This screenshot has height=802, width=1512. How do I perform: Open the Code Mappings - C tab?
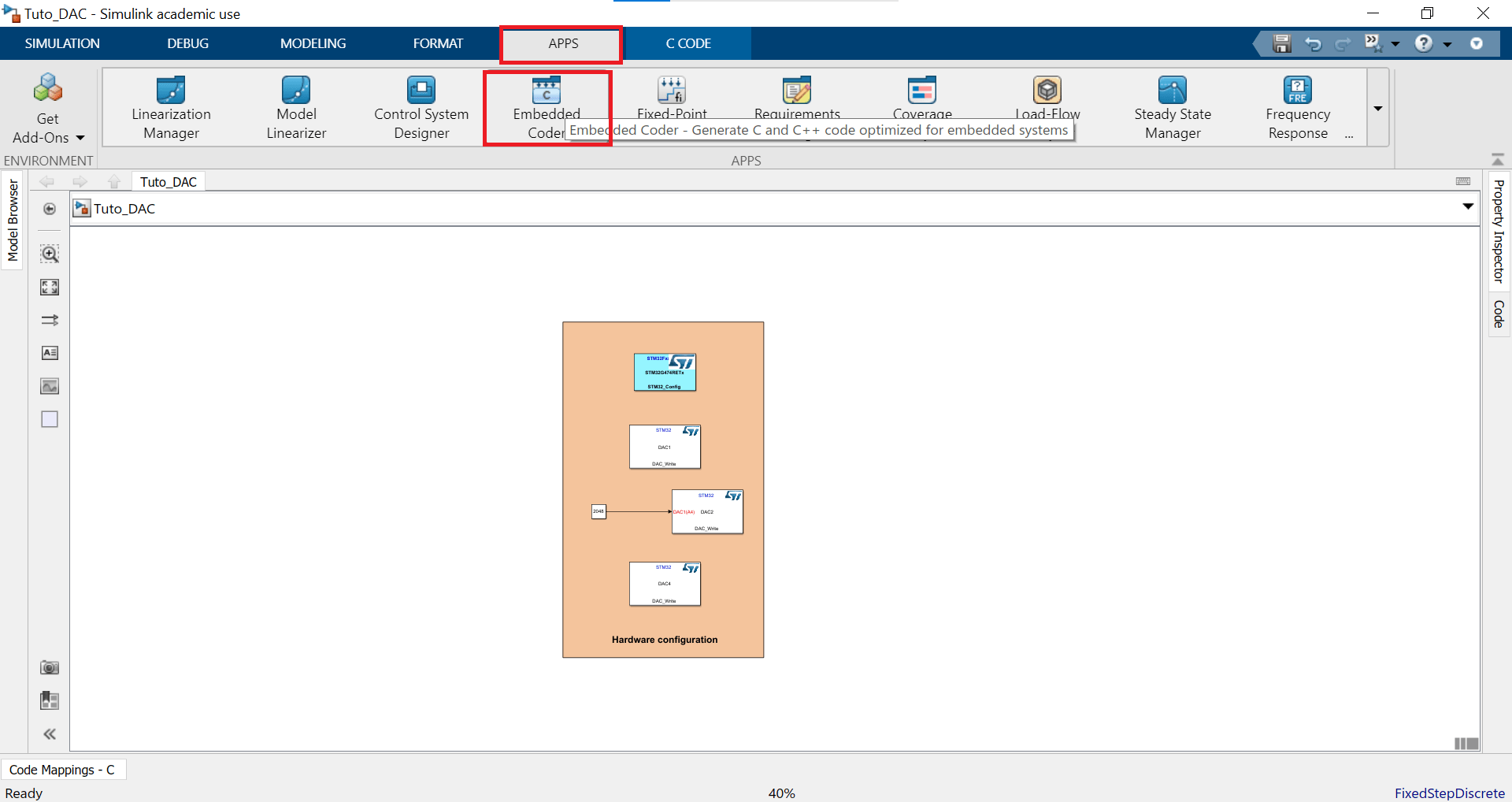(62, 770)
